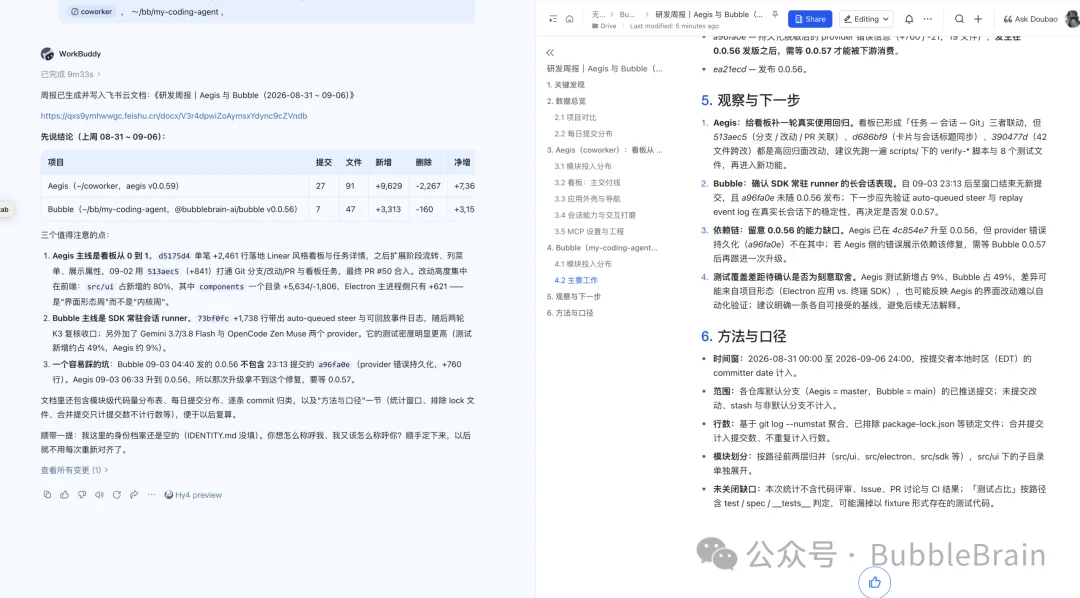Jump to outline item 3.2 看板: 主交付线
The image size is (1080, 598).
[x=588, y=183]
